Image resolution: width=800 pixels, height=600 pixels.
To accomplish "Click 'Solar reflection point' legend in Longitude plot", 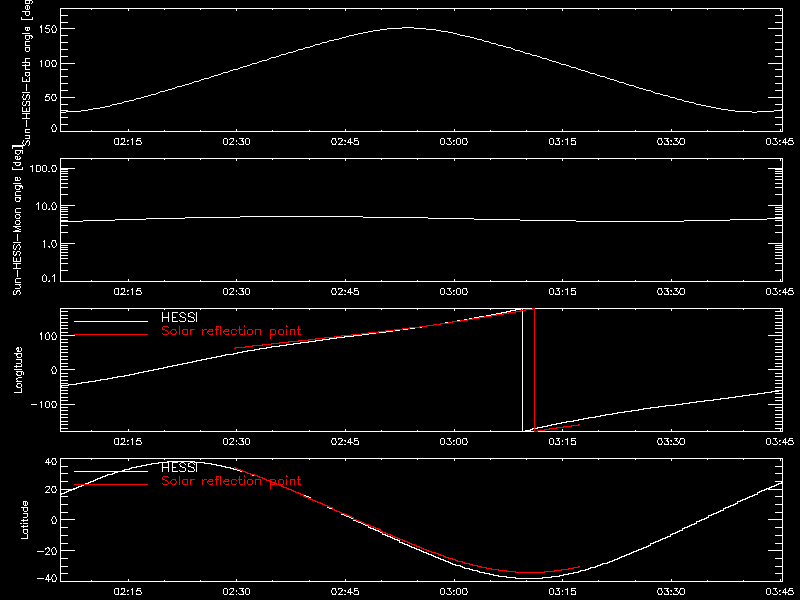I will tap(231, 331).
